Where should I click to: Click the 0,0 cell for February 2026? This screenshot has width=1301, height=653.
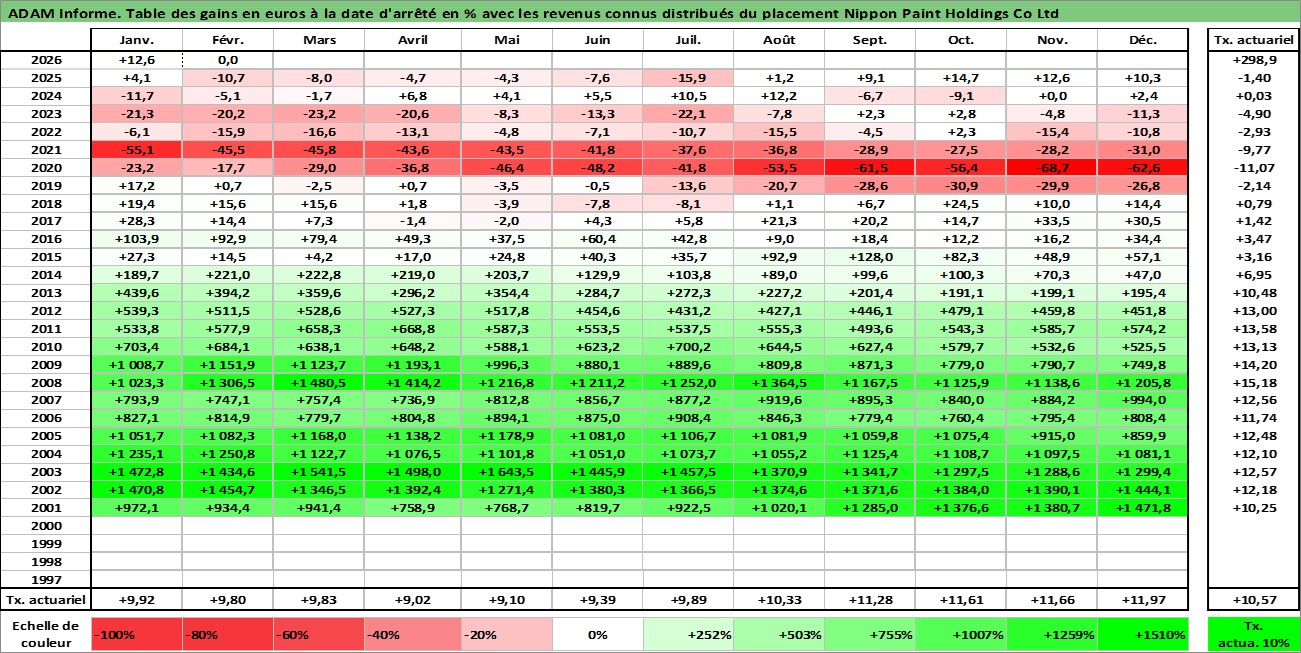[227, 60]
